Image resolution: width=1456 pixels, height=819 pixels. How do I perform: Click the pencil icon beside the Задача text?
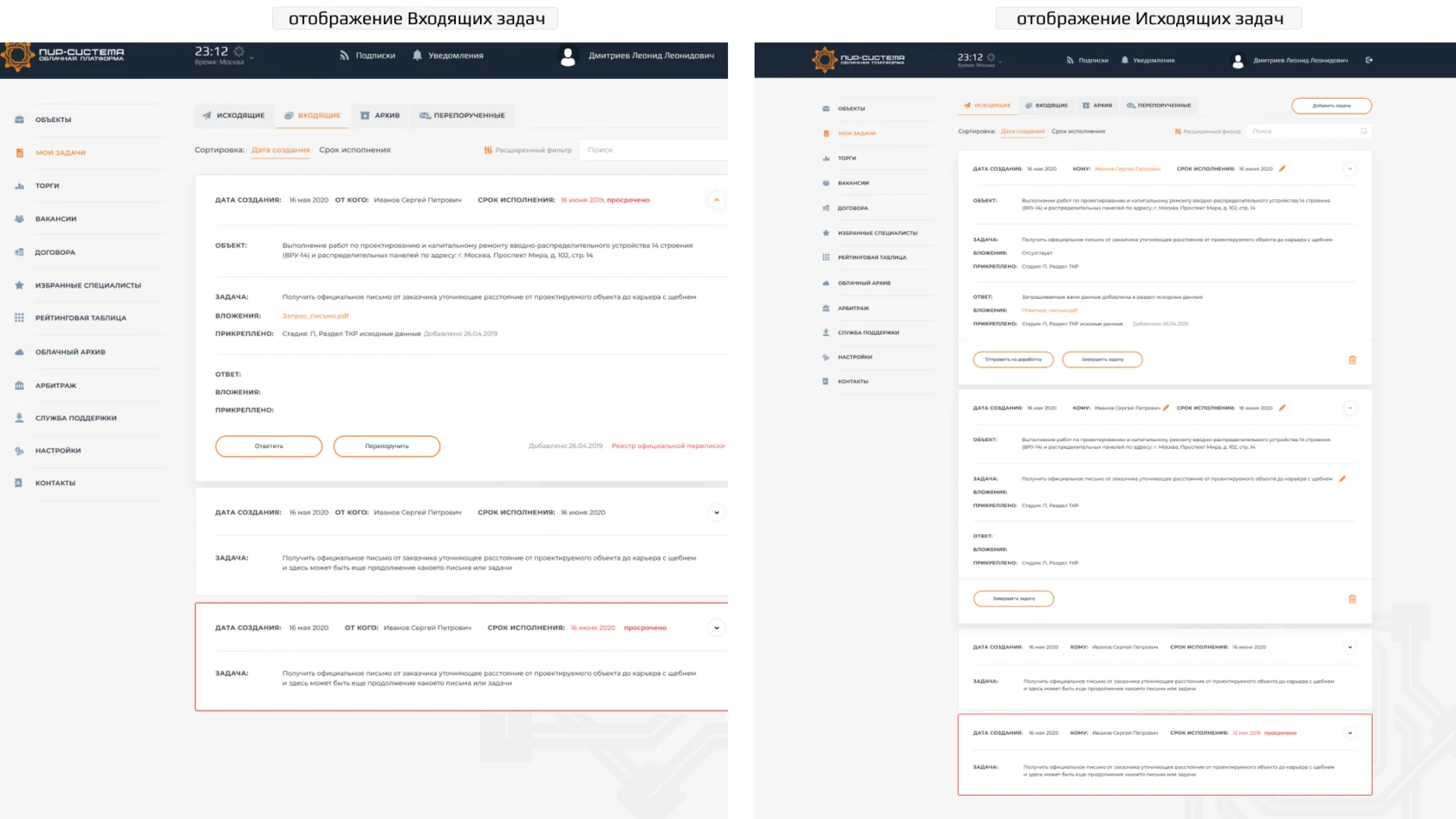1342,478
